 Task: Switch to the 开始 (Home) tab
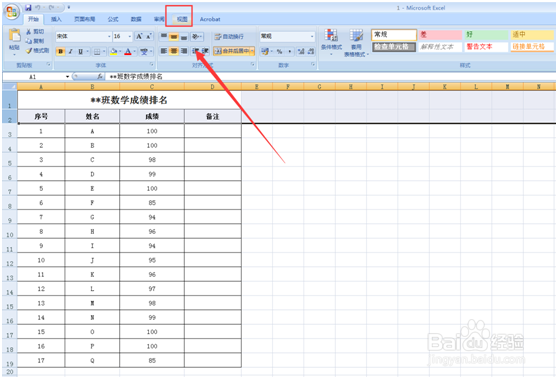[x=33, y=19]
